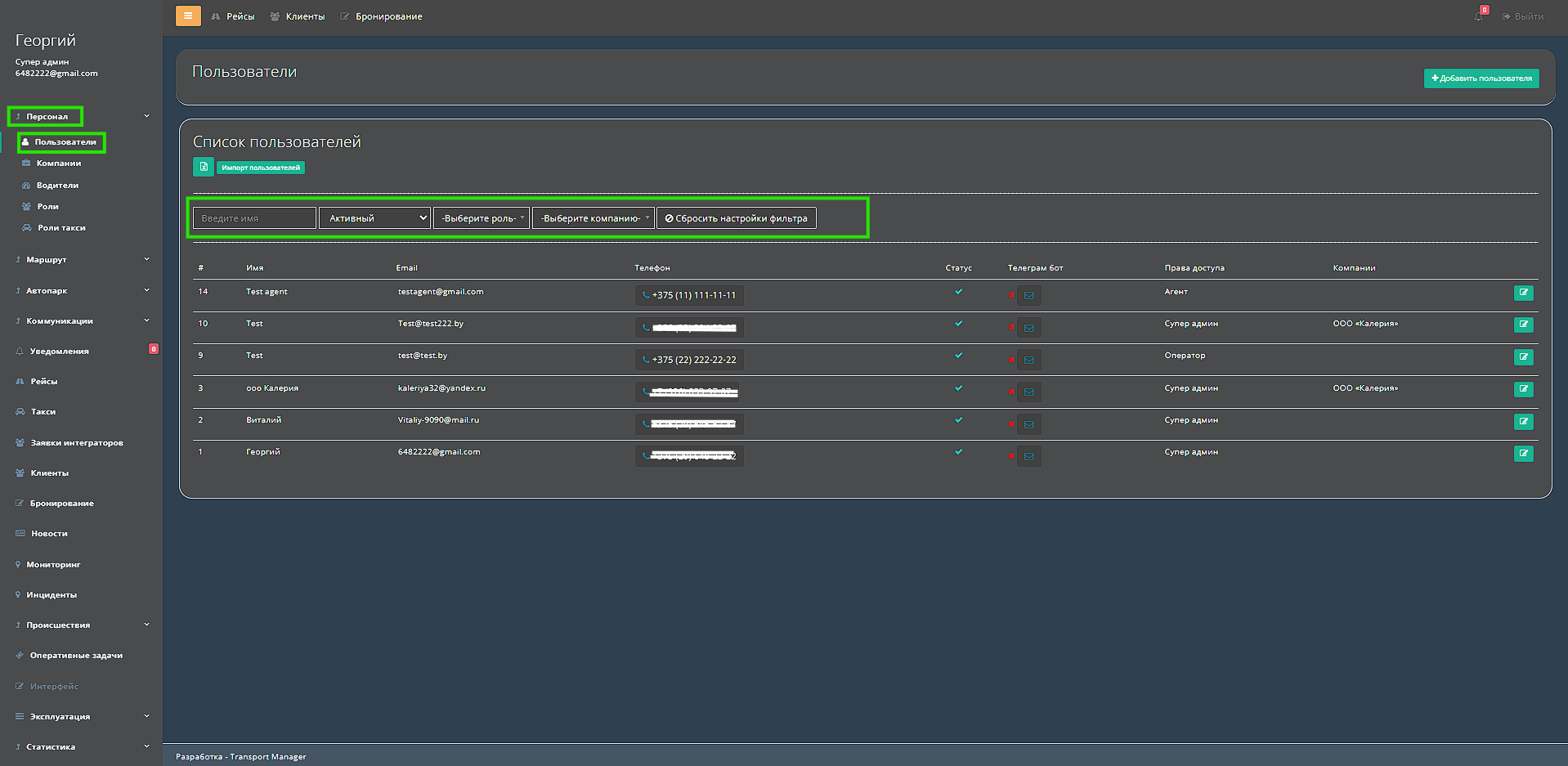This screenshot has height=766, width=1568.
Task: Open the notifications bell icon in header
Action: 1479,16
